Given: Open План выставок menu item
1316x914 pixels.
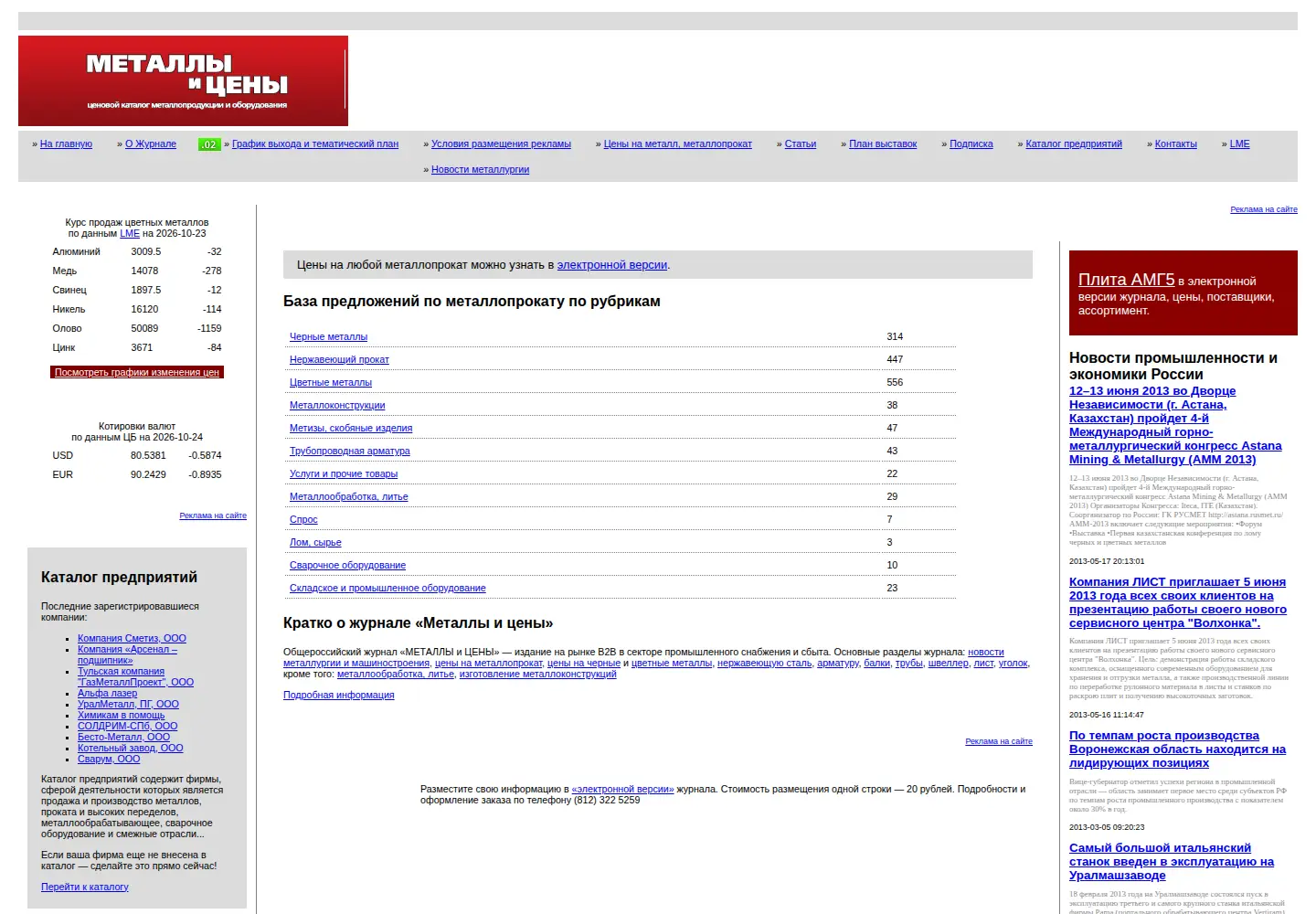Looking at the screenshot, I should pyautogui.click(x=883, y=144).
